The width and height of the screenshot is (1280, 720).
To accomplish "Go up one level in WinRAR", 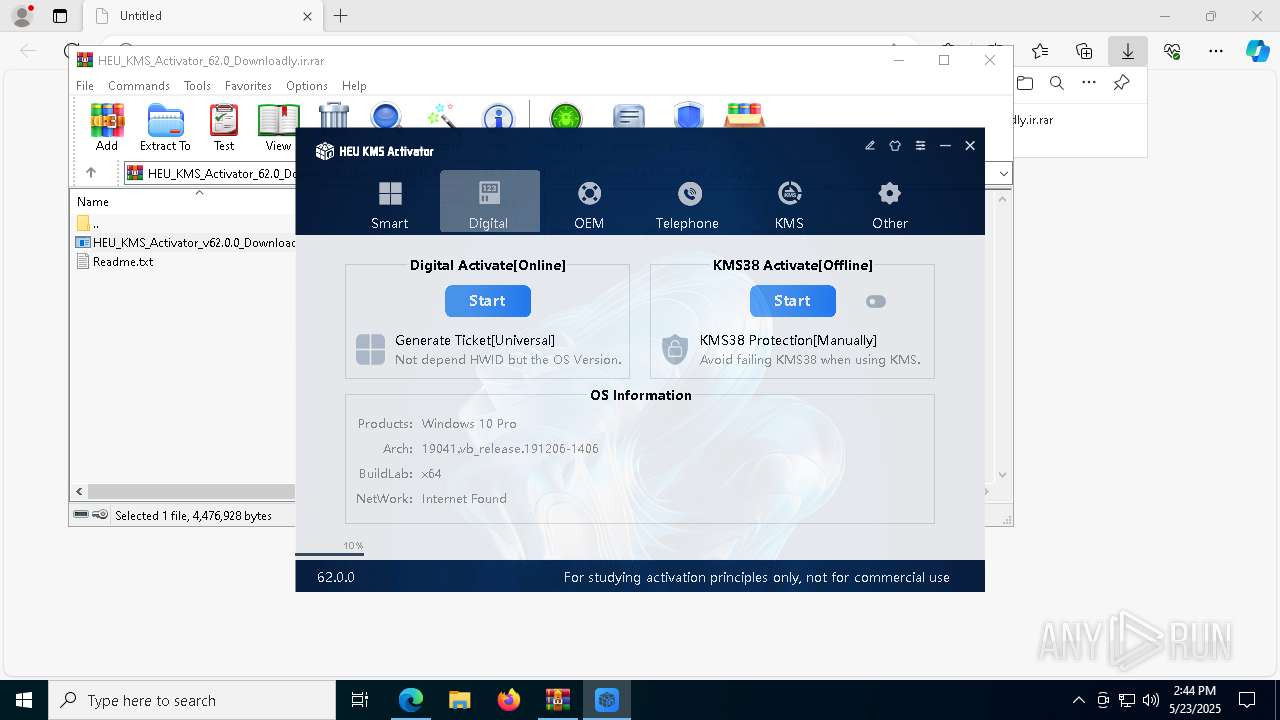I will tap(91, 173).
